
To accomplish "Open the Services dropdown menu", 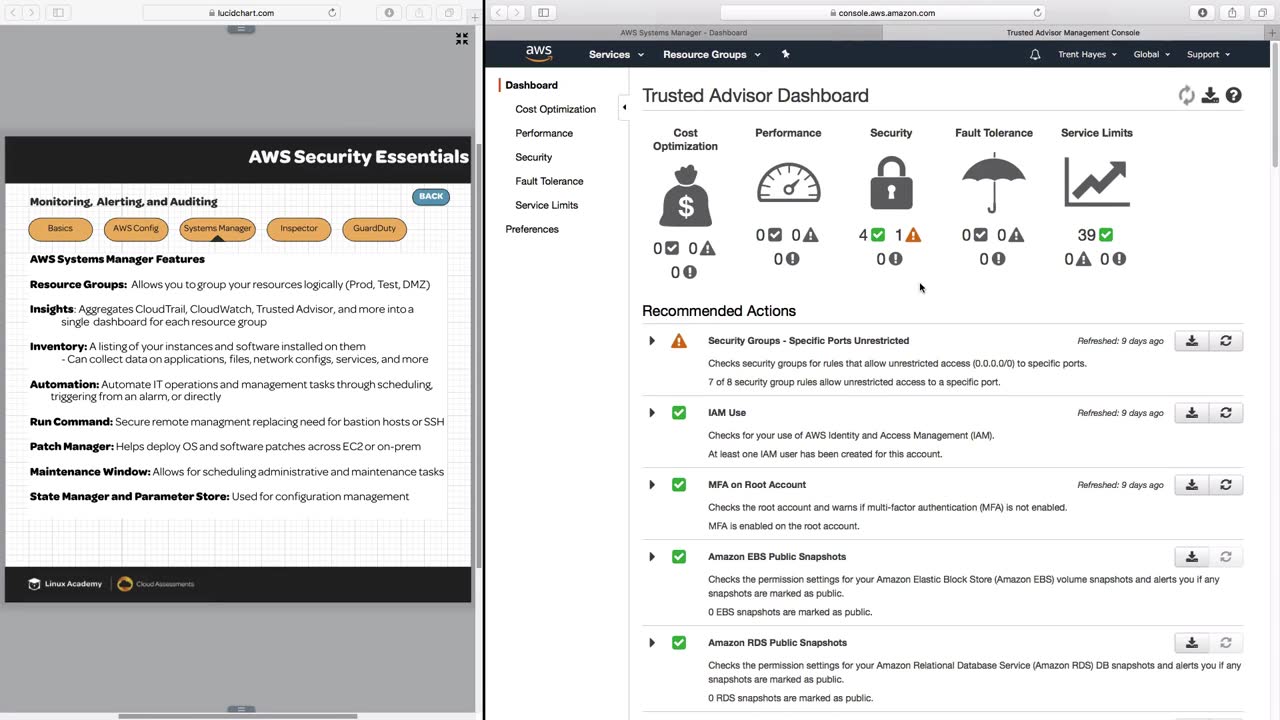I will [614, 54].
